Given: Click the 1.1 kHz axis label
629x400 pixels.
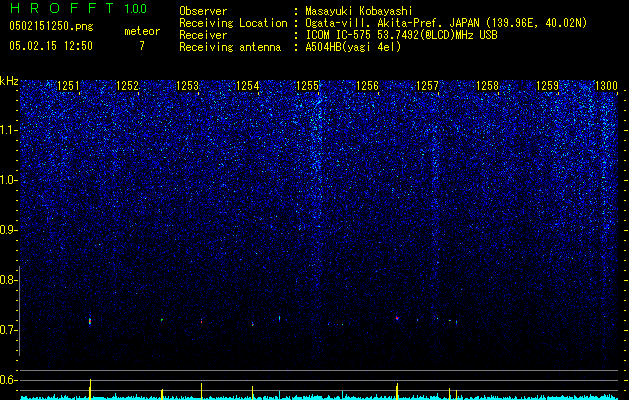Looking at the screenshot, I should point(7,130).
